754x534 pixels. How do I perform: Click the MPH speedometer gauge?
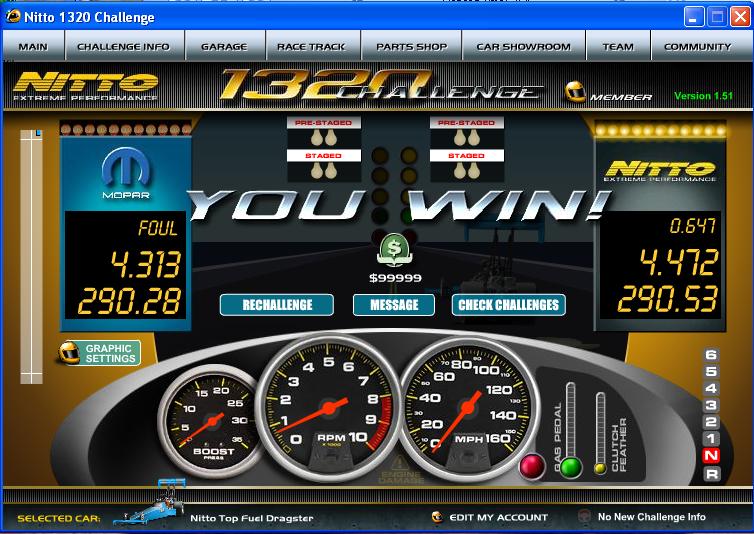pos(467,408)
